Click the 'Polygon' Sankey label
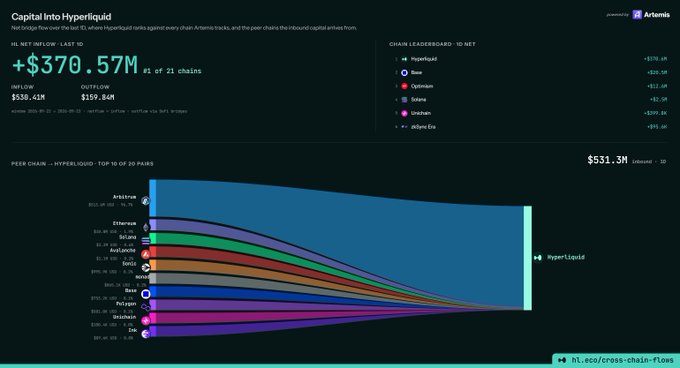The image size is (680, 368). (126, 304)
